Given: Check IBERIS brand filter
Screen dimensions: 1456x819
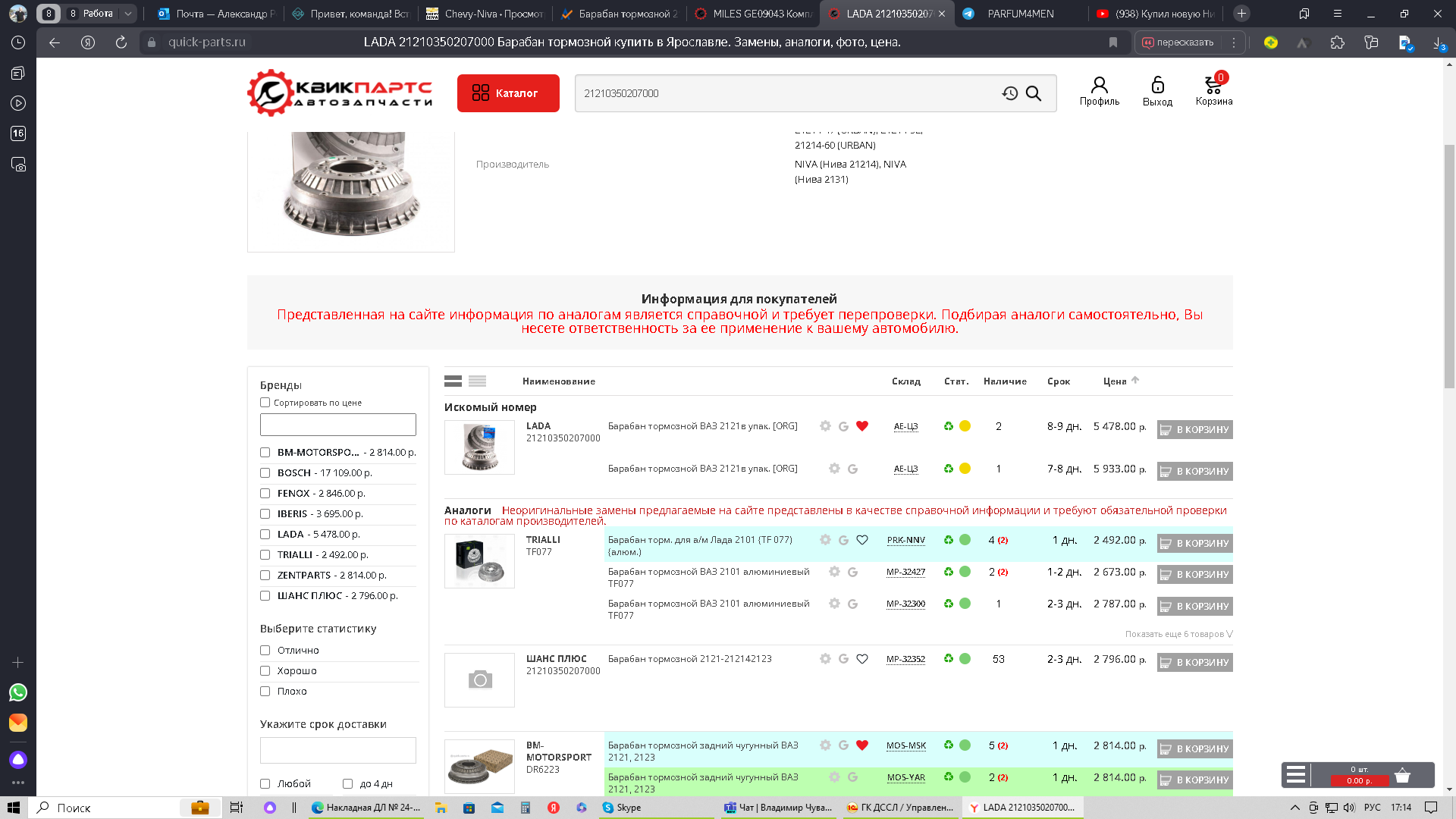Looking at the screenshot, I should click(265, 514).
